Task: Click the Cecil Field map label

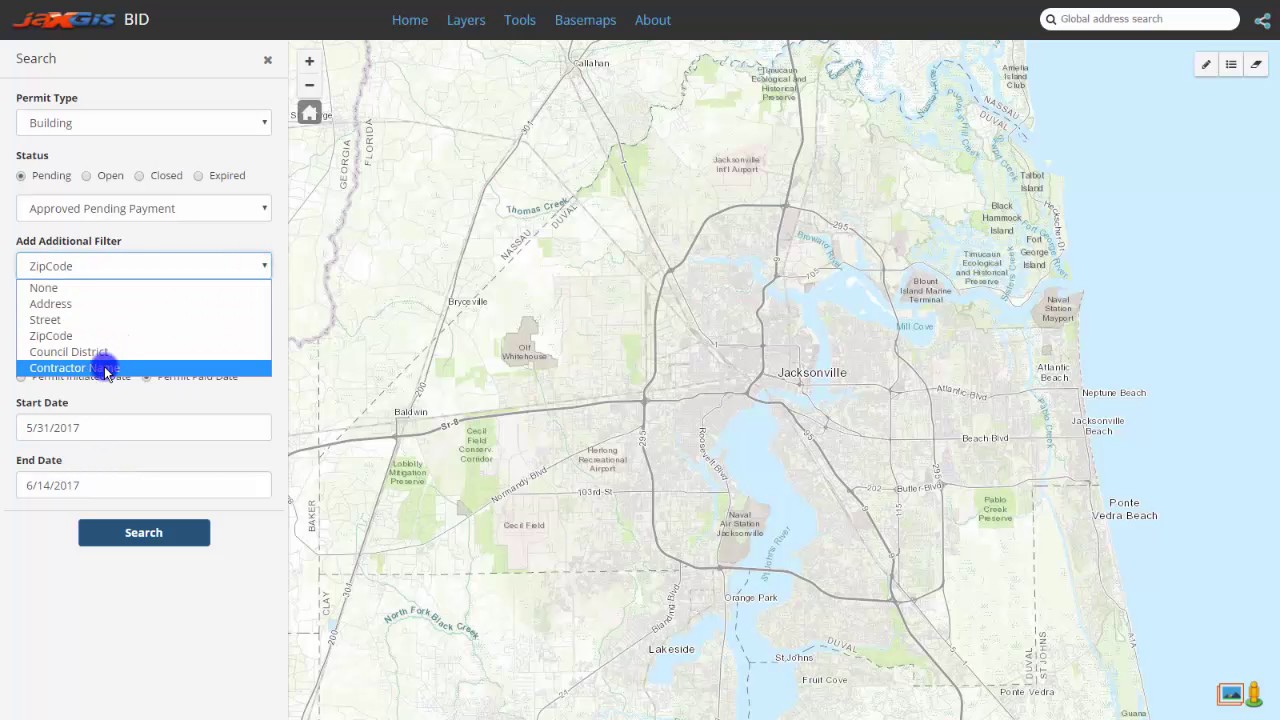Action: 524,526
